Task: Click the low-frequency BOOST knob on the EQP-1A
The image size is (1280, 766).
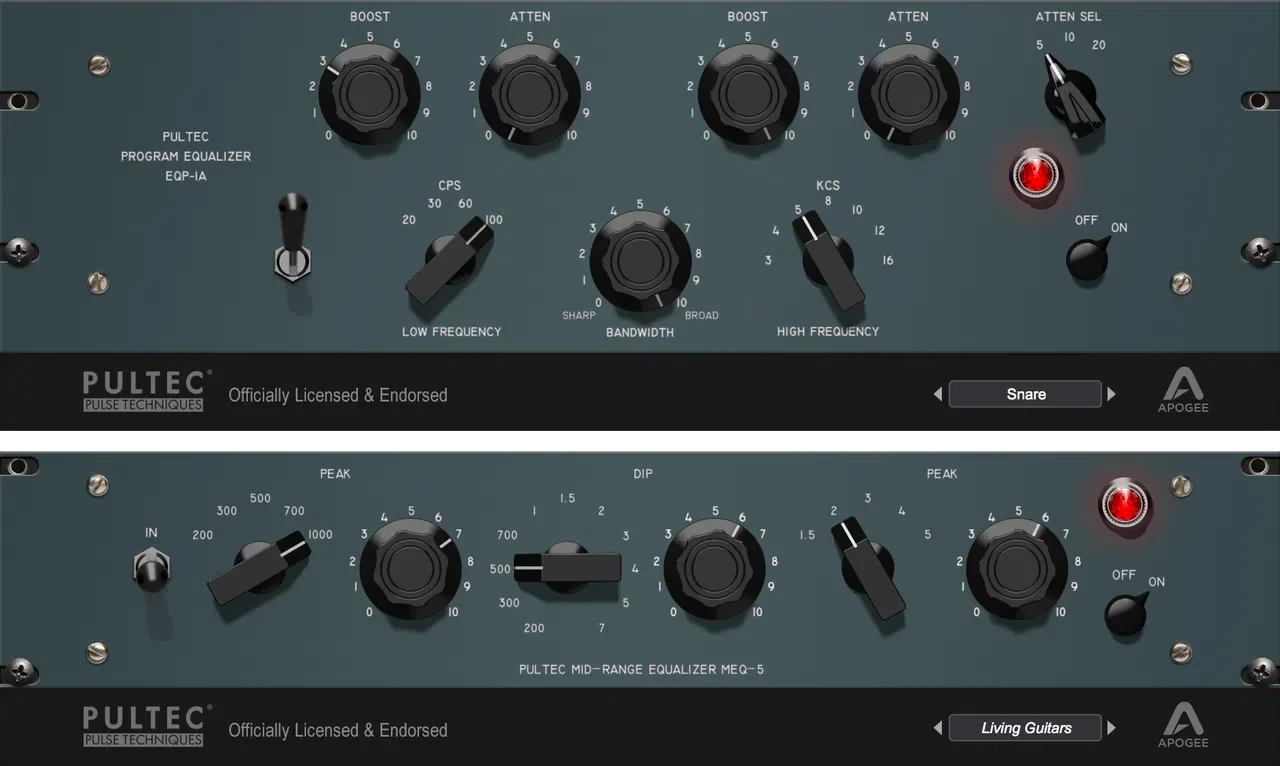Action: [370, 94]
